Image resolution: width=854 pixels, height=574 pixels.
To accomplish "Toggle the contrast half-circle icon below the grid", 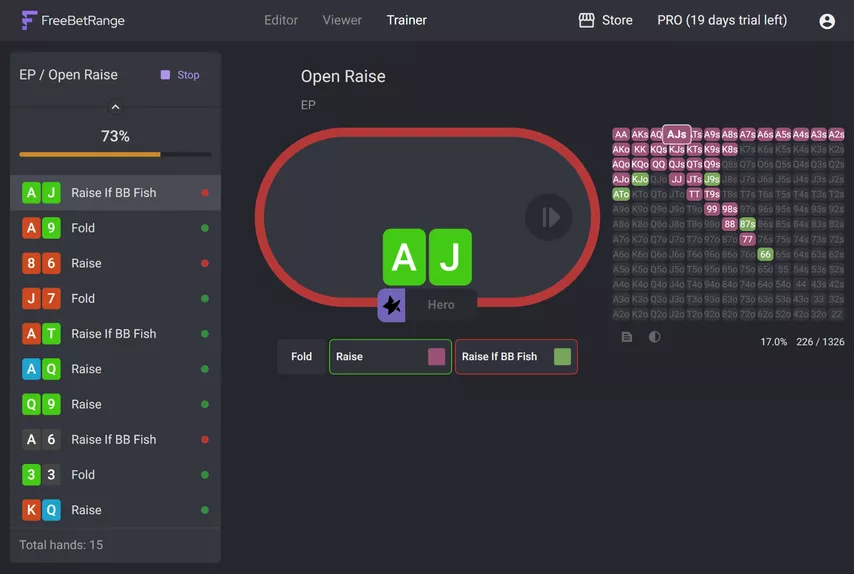I will pyautogui.click(x=655, y=337).
